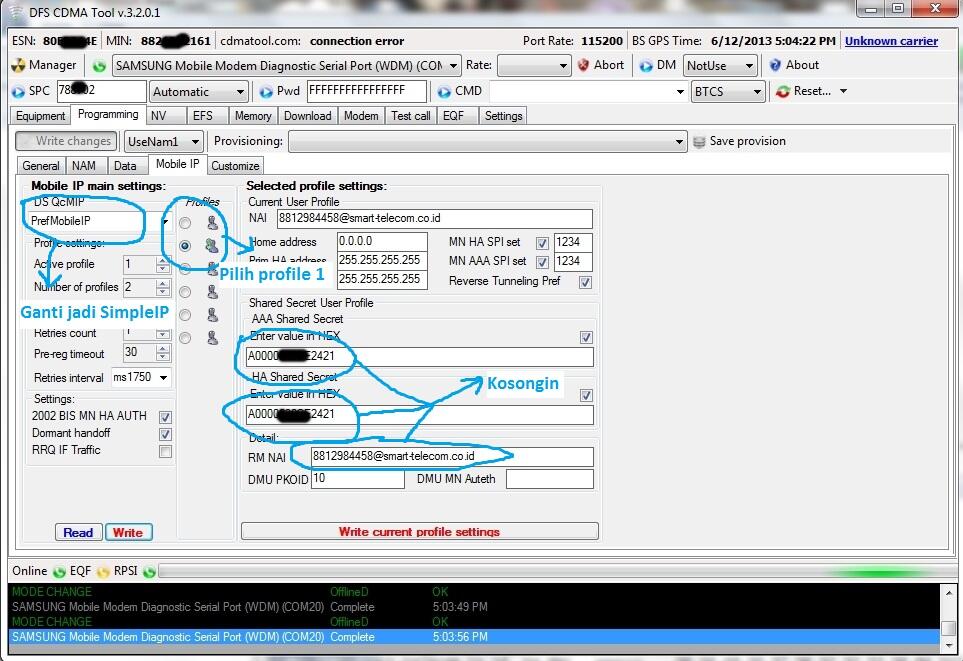Open the Manager tool icon
Screen dimensions: 963x661
tap(18, 65)
